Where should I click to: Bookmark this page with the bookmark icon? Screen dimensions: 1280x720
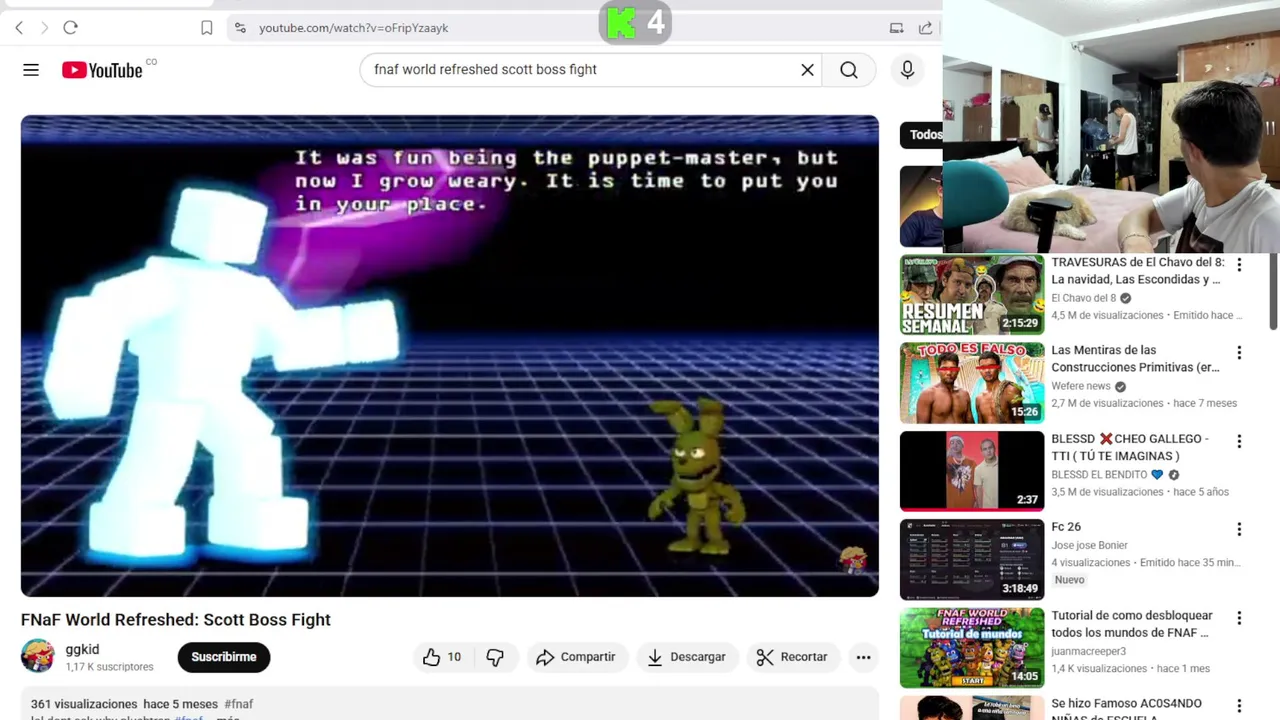[206, 28]
